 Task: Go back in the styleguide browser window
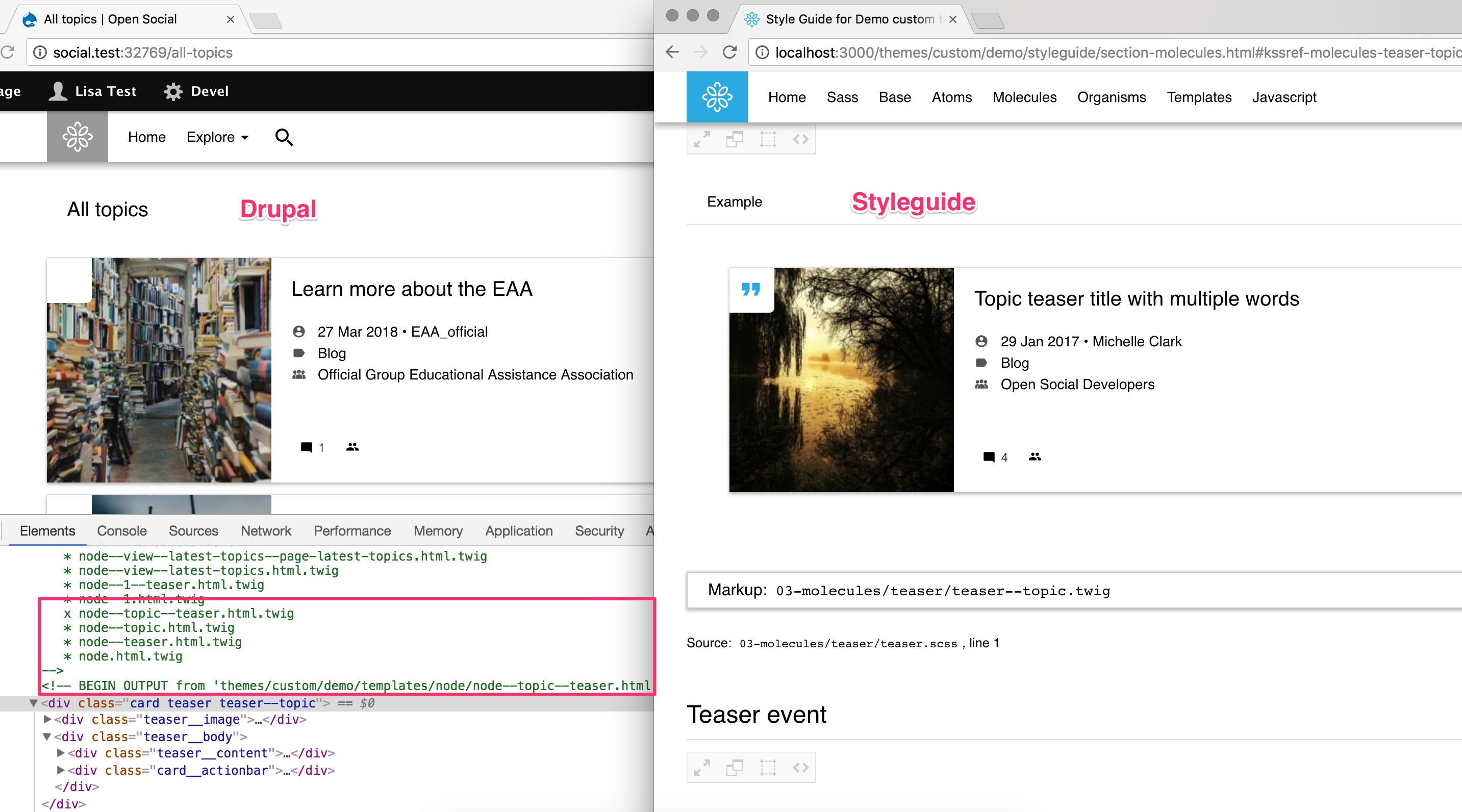click(672, 52)
